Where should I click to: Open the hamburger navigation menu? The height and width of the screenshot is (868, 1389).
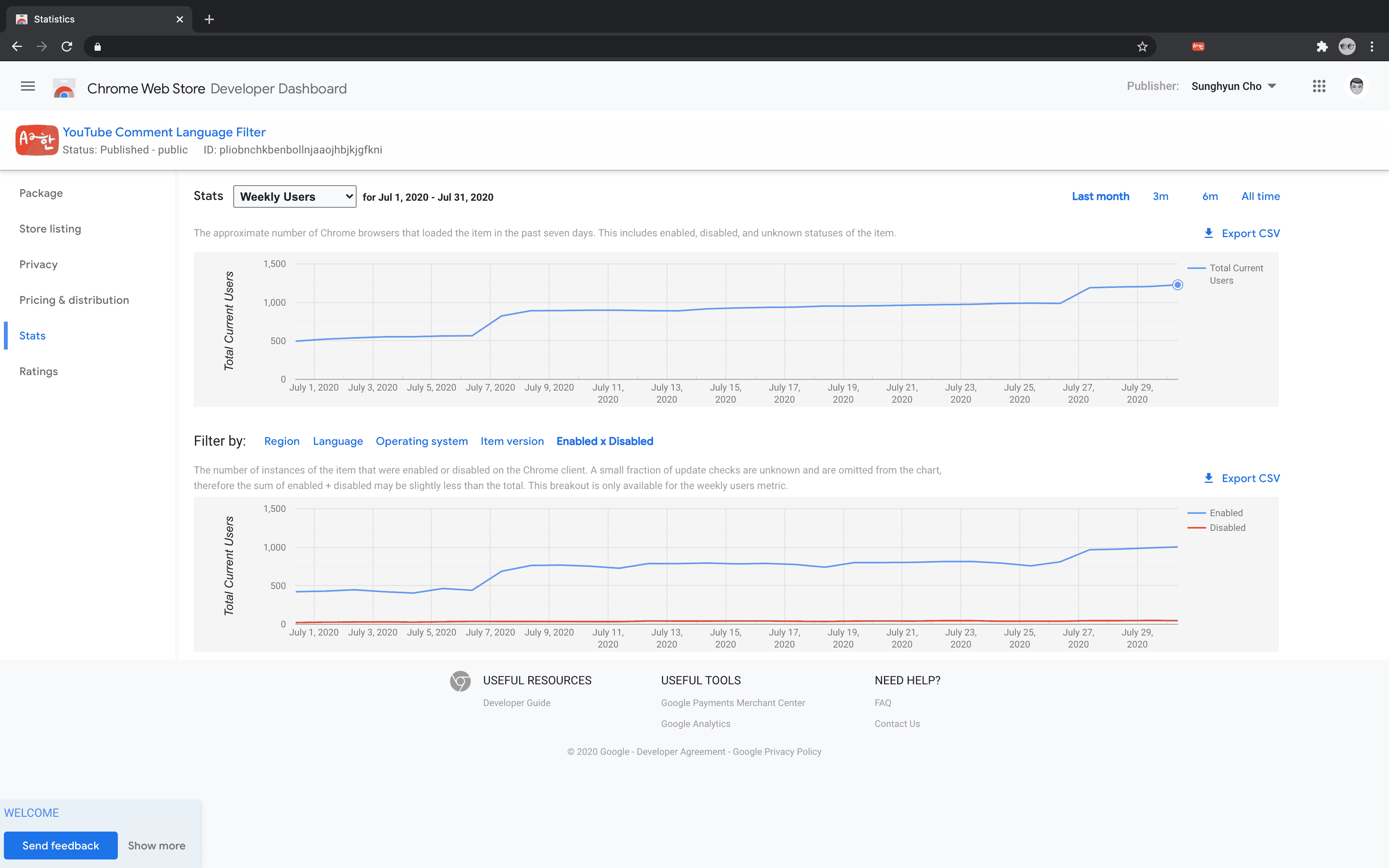(x=28, y=86)
